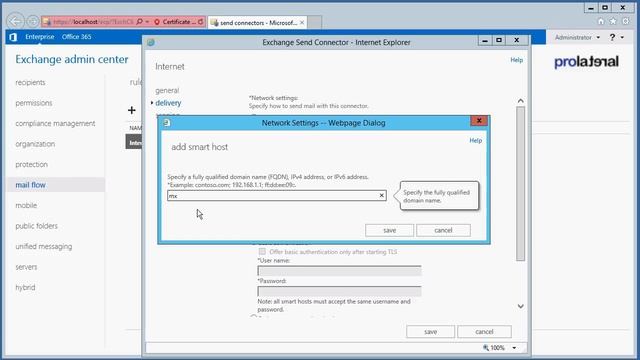This screenshot has width=640, height=360.
Task: Click save in the Send Connector window
Action: click(x=430, y=331)
